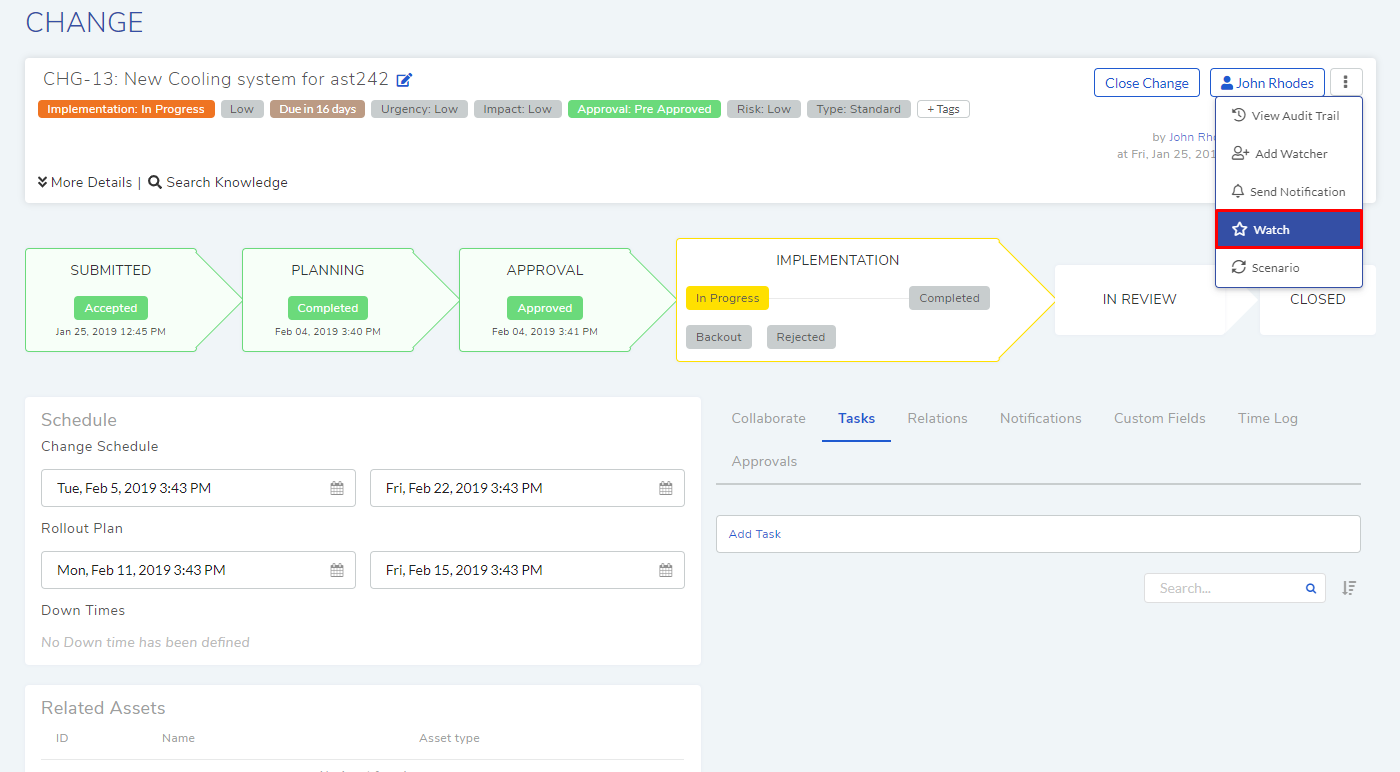
Task: Click the Close Change button
Action: point(1147,83)
